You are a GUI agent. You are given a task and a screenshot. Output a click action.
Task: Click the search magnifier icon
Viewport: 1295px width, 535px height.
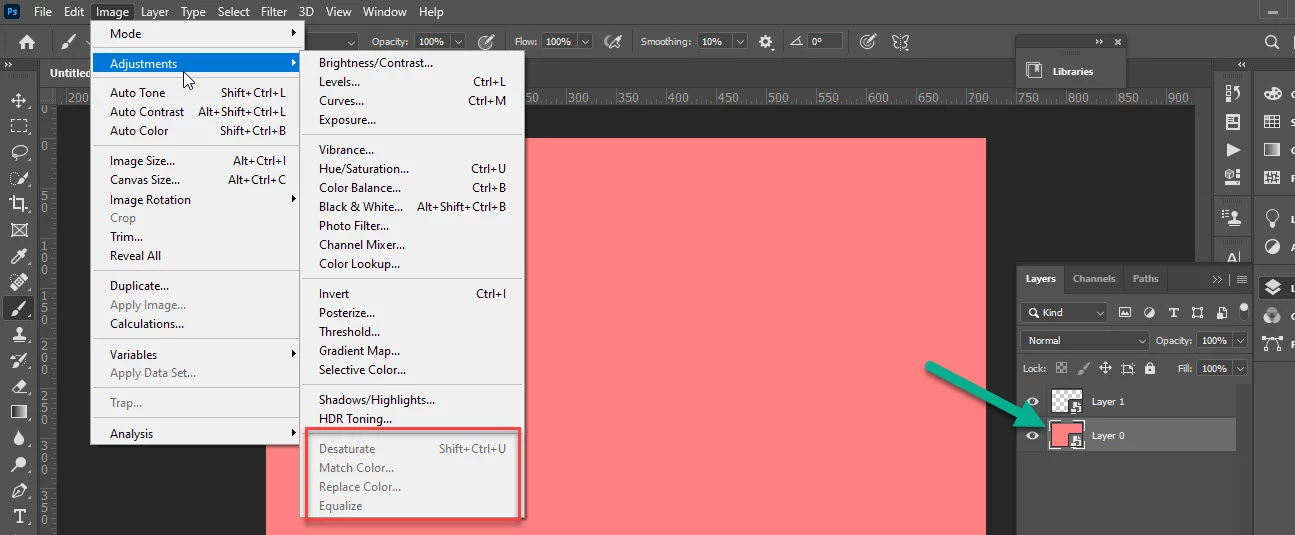point(1272,42)
